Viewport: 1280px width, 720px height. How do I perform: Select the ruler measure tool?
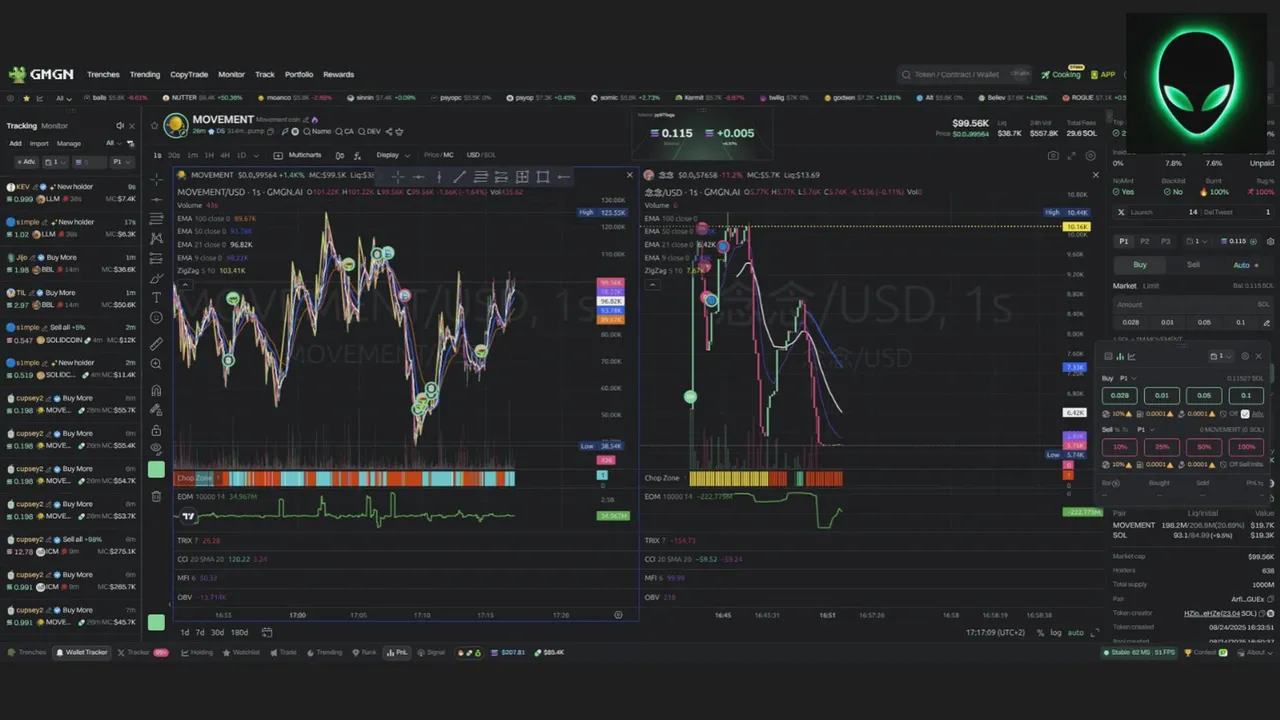[156, 343]
